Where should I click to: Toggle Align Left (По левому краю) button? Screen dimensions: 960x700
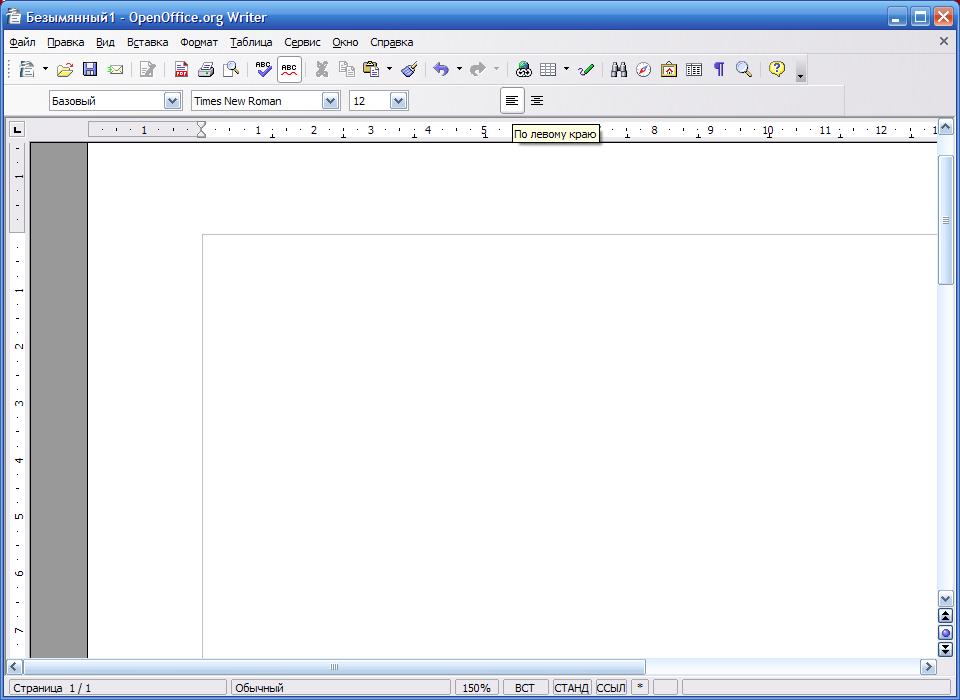tap(512, 100)
